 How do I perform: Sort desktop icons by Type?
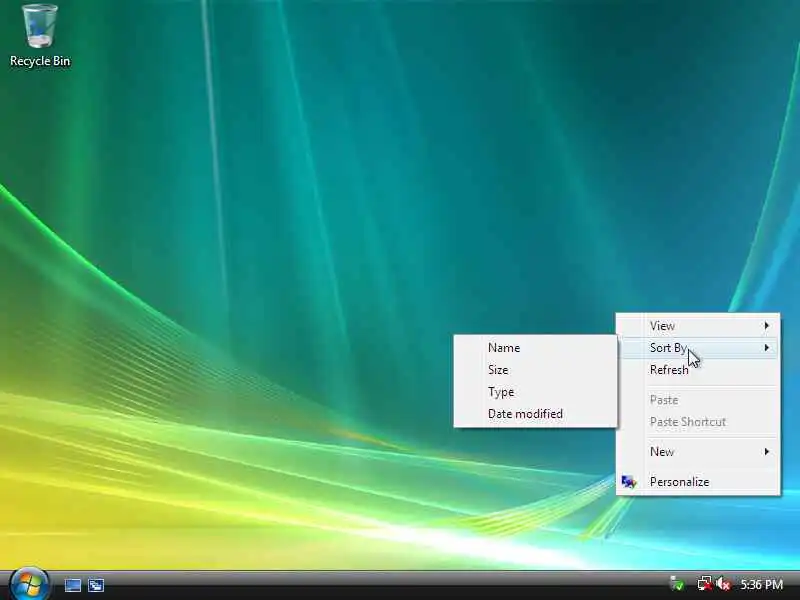click(535, 392)
